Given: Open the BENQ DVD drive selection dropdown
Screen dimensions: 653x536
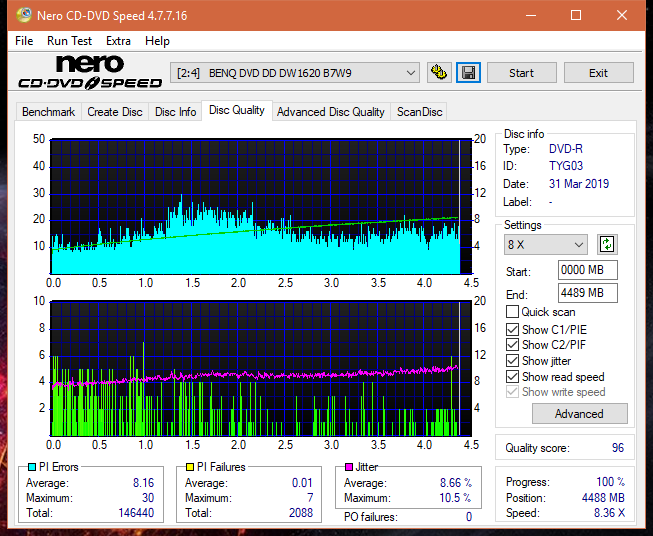Looking at the screenshot, I should coord(296,73).
